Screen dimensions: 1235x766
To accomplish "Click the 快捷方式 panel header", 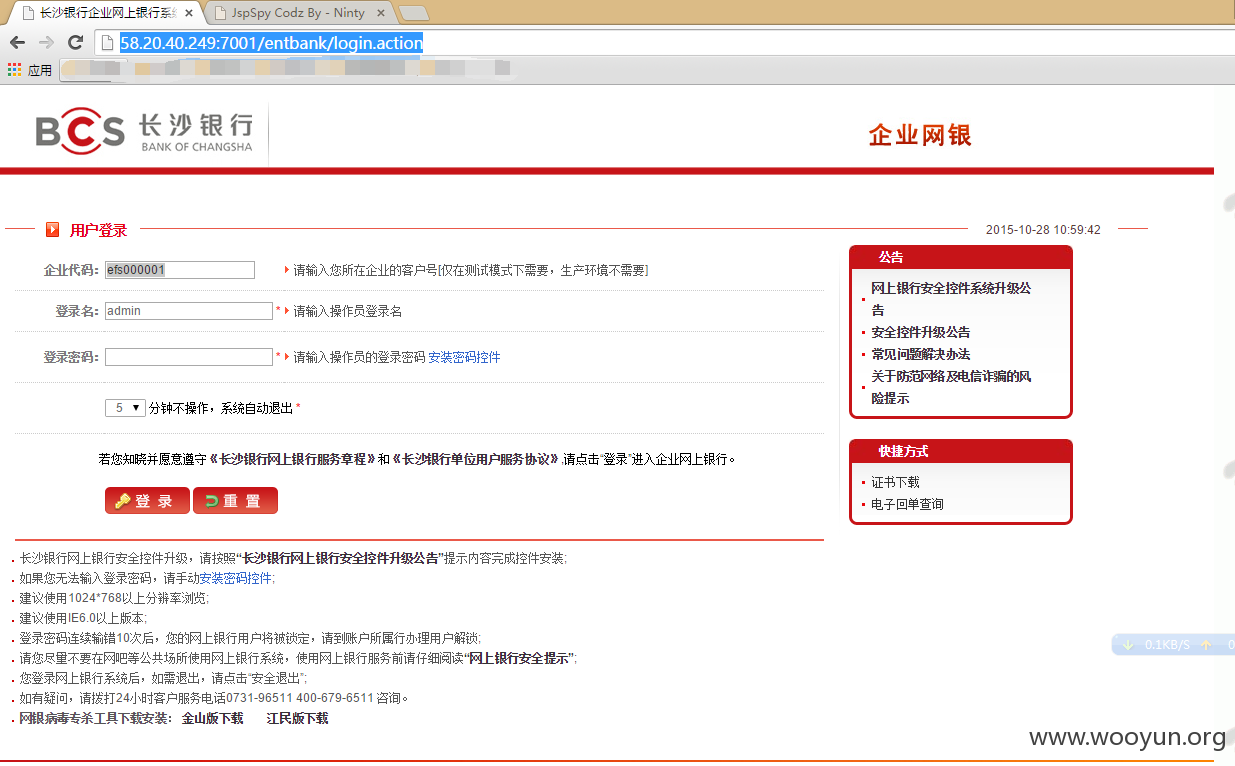I will tap(960, 451).
